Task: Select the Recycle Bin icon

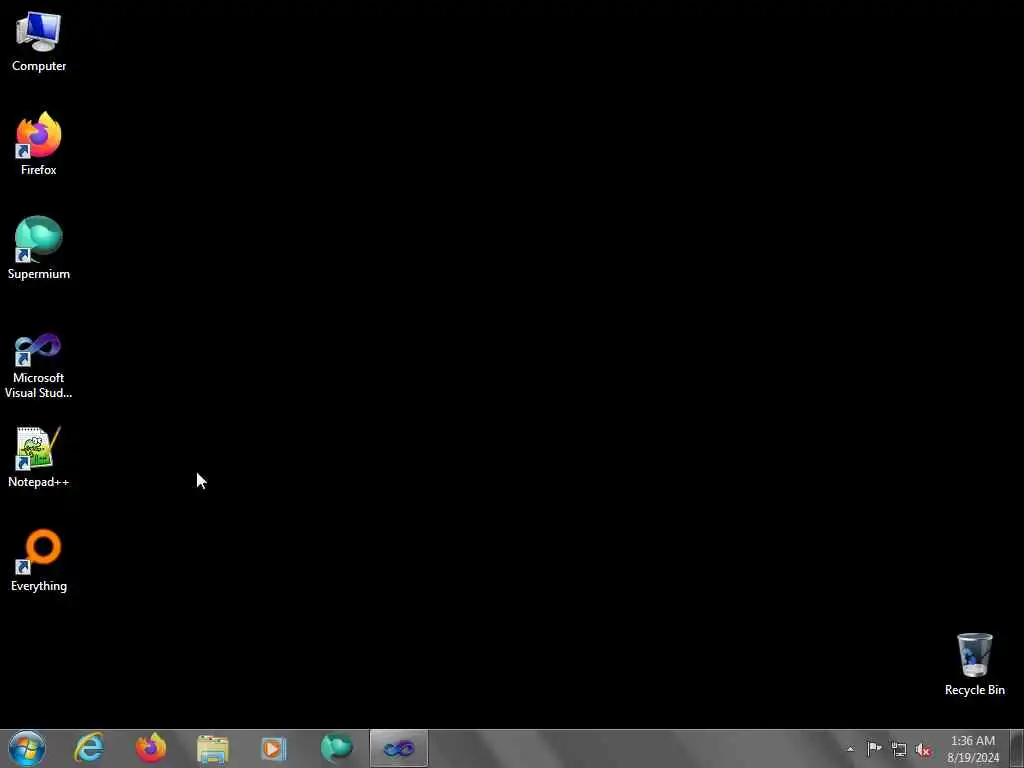Action: pos(974,664)
